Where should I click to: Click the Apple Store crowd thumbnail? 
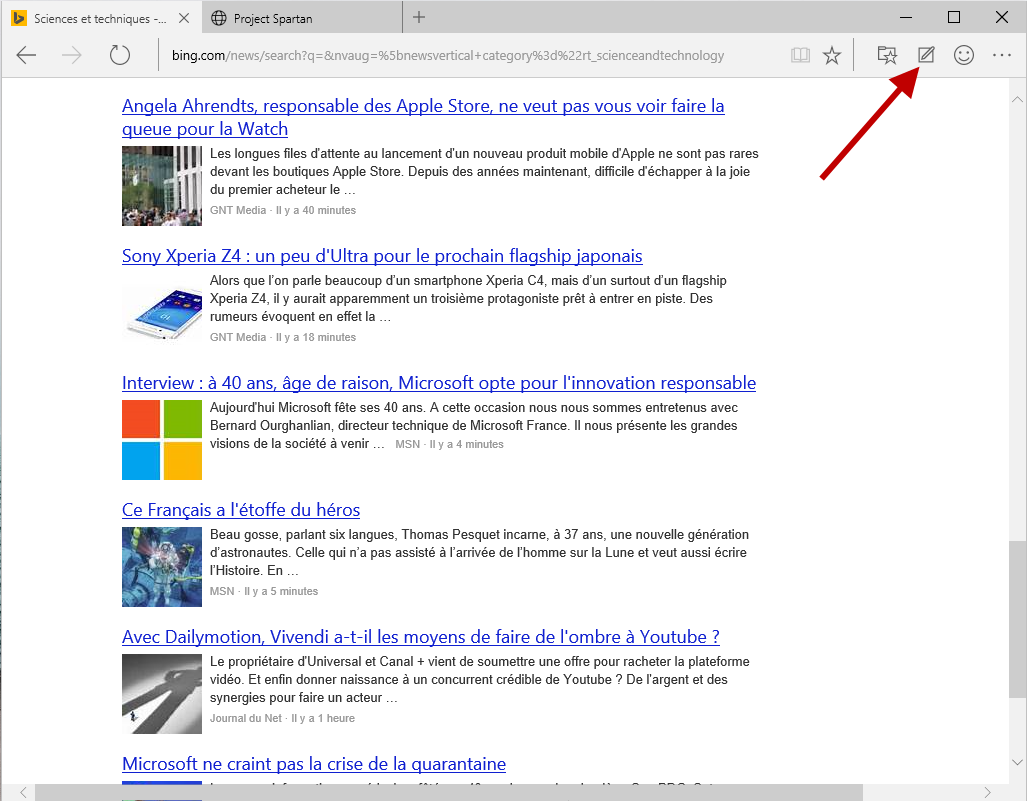click(x=162, y=186)
